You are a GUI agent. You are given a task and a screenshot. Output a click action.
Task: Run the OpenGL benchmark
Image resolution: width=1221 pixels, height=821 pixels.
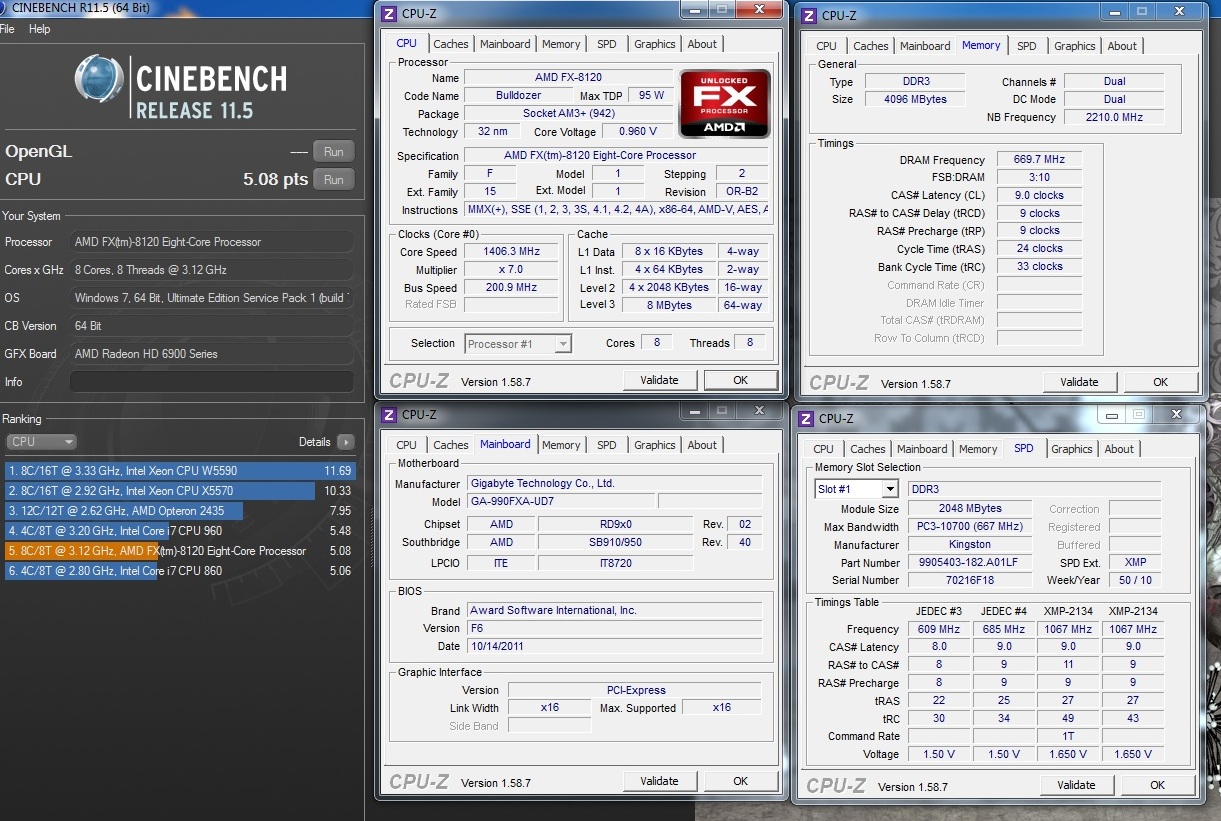point(334,152)
